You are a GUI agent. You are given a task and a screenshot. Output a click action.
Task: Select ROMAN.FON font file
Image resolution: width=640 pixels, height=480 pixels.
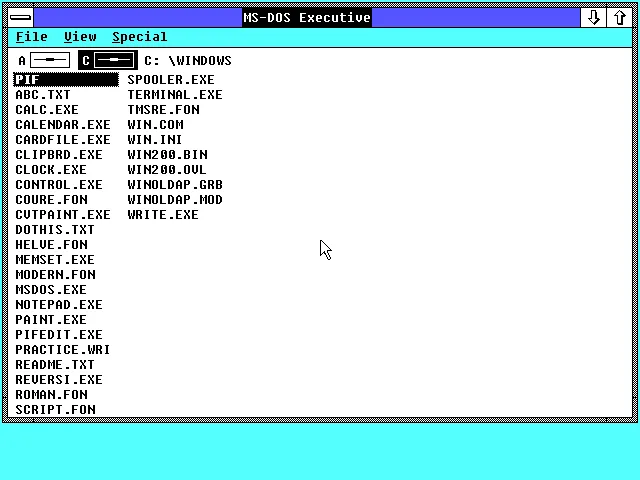point(51,395)
